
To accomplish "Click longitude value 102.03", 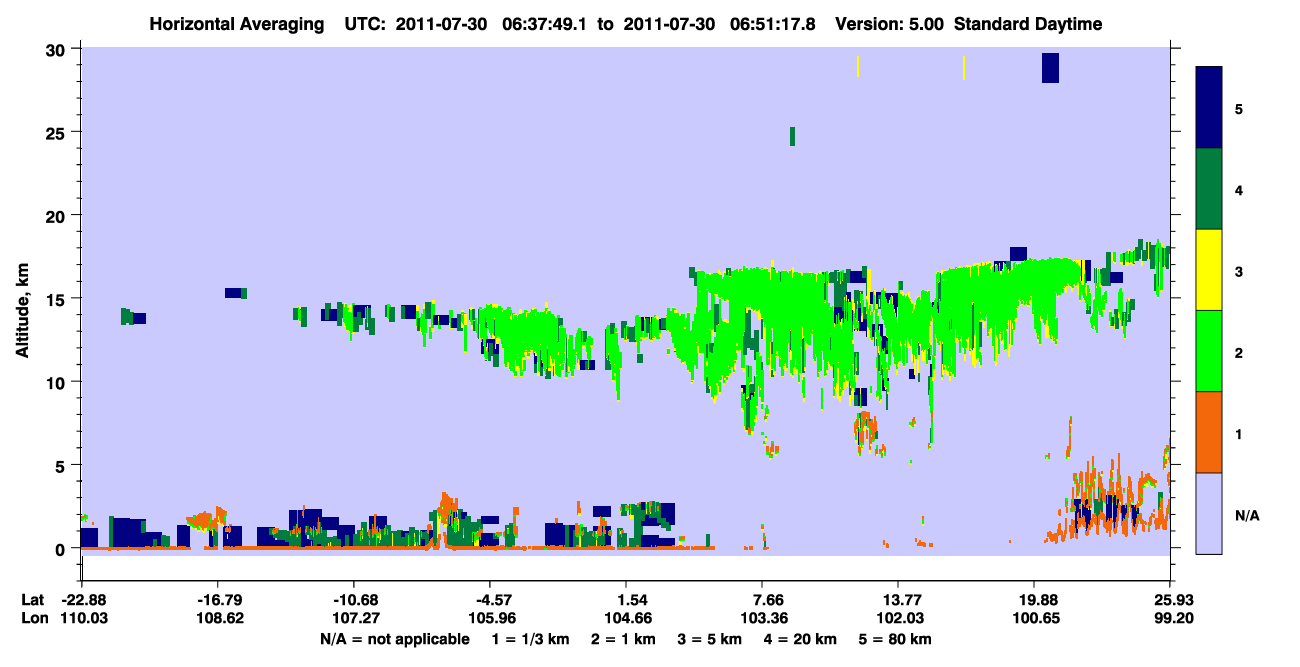I will (898, 618).
